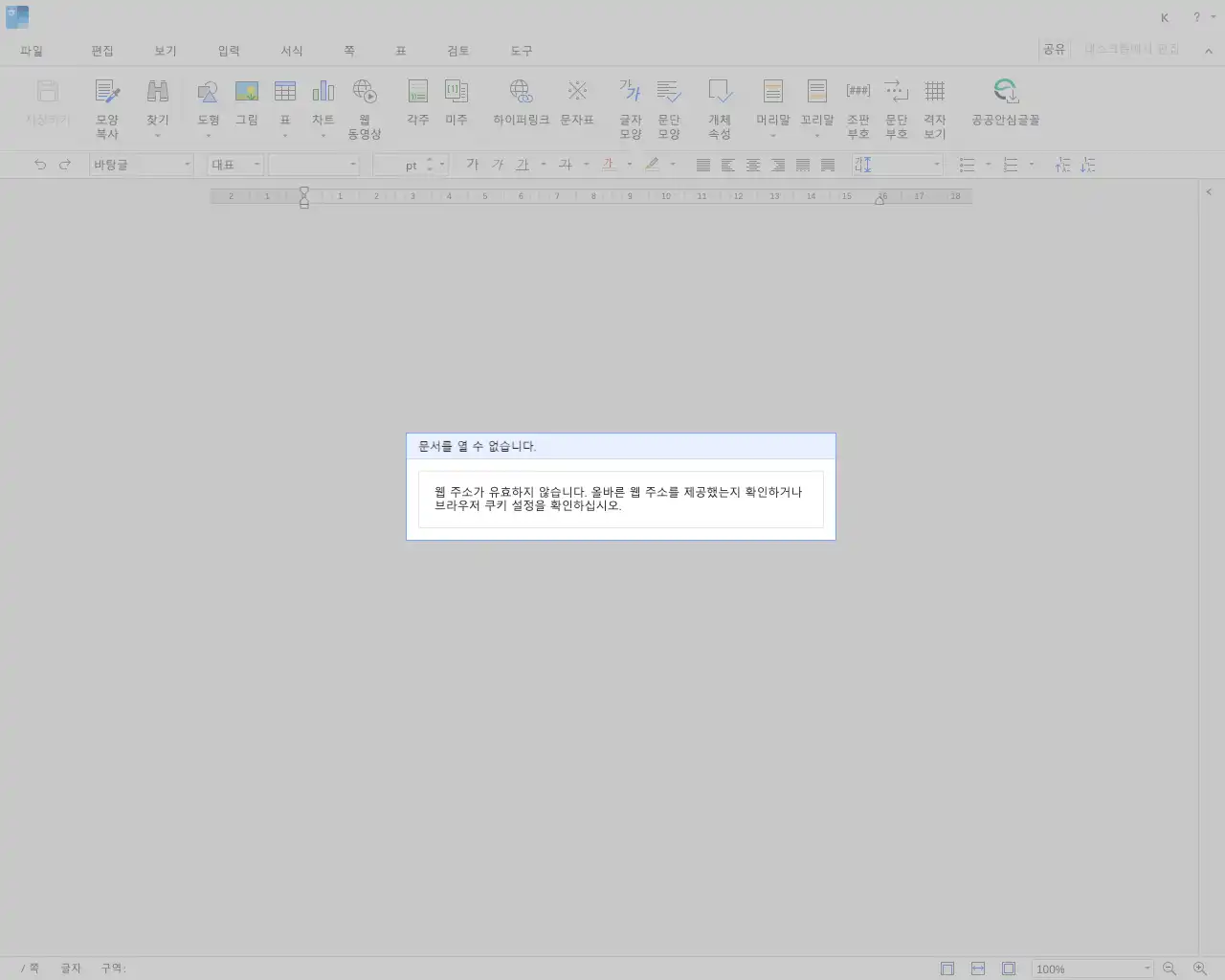
Task: Insert a chart using 차트 icon
Action: coord(323,91)
